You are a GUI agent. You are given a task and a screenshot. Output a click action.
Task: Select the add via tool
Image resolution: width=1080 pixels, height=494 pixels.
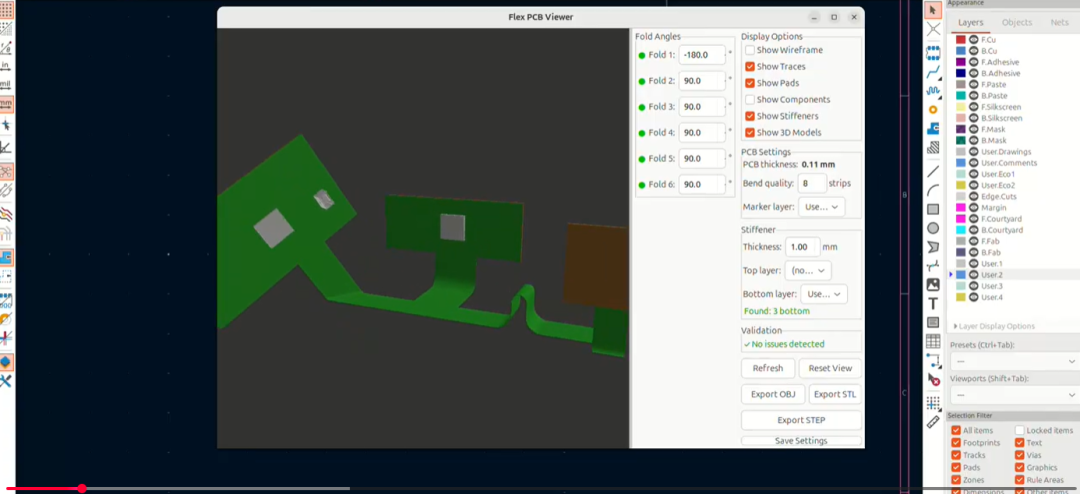933,110
